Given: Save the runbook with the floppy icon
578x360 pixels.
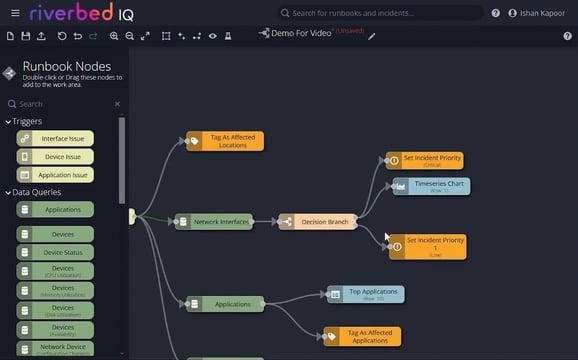Looking at the screenshot, I should coord(25,36).
